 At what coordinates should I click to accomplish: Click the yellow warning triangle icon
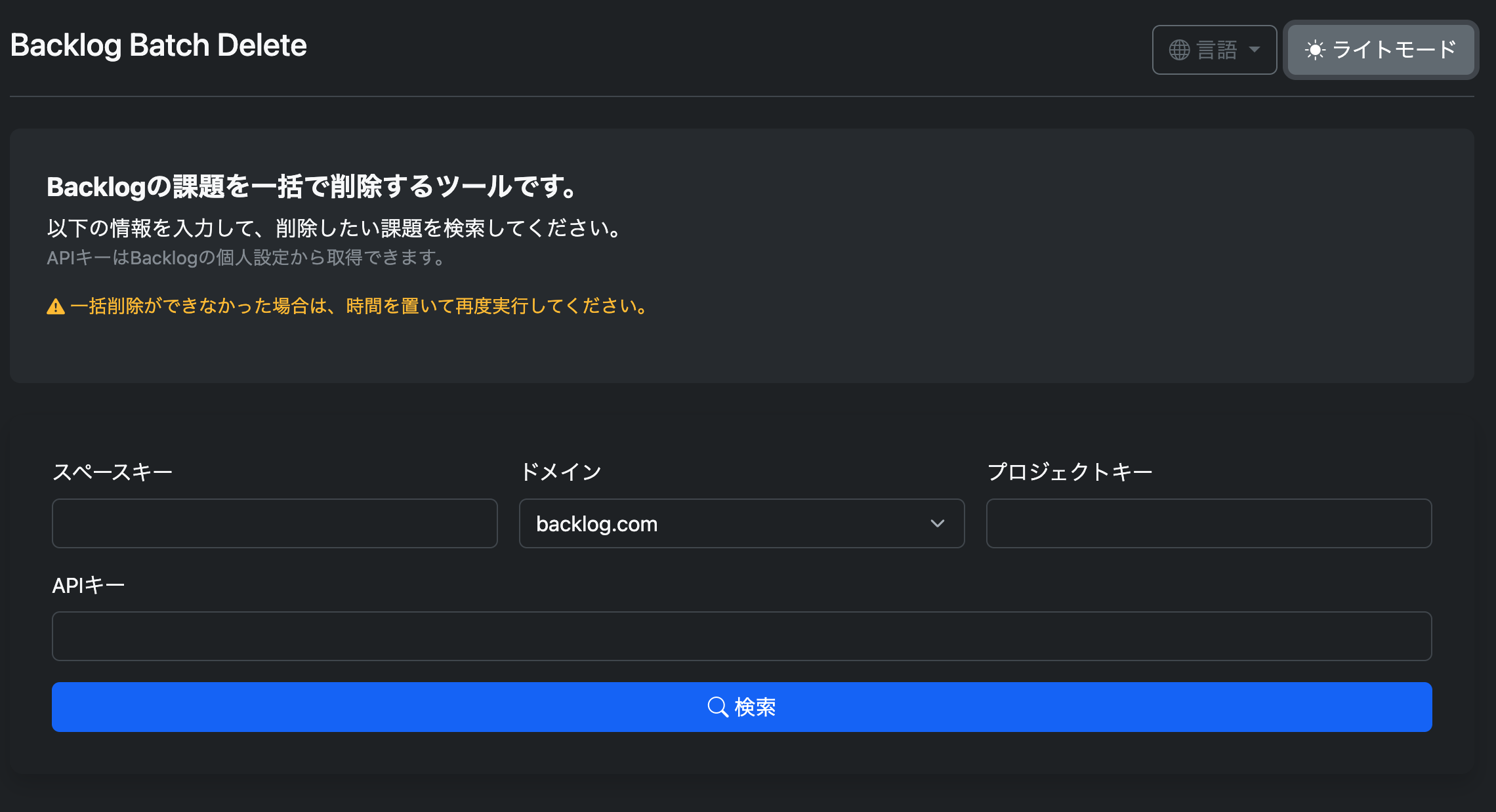(x=56, y=306)
